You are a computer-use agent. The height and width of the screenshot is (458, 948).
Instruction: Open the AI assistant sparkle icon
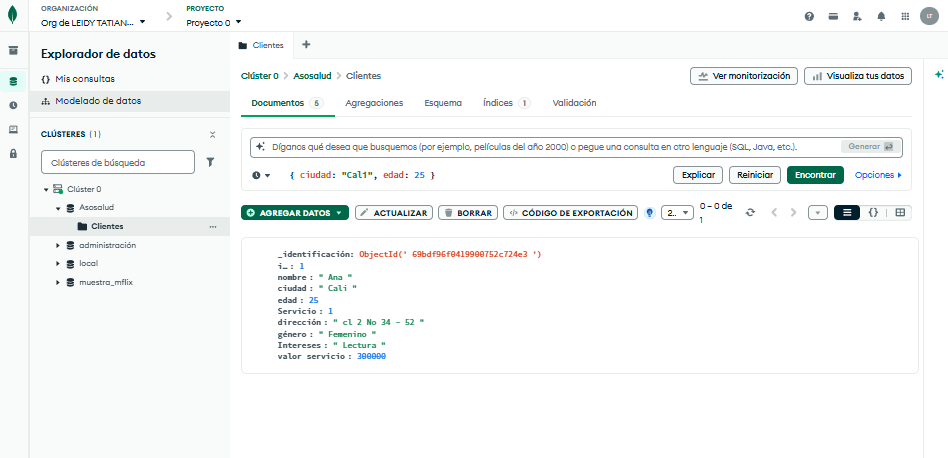[x=939, y=75]
